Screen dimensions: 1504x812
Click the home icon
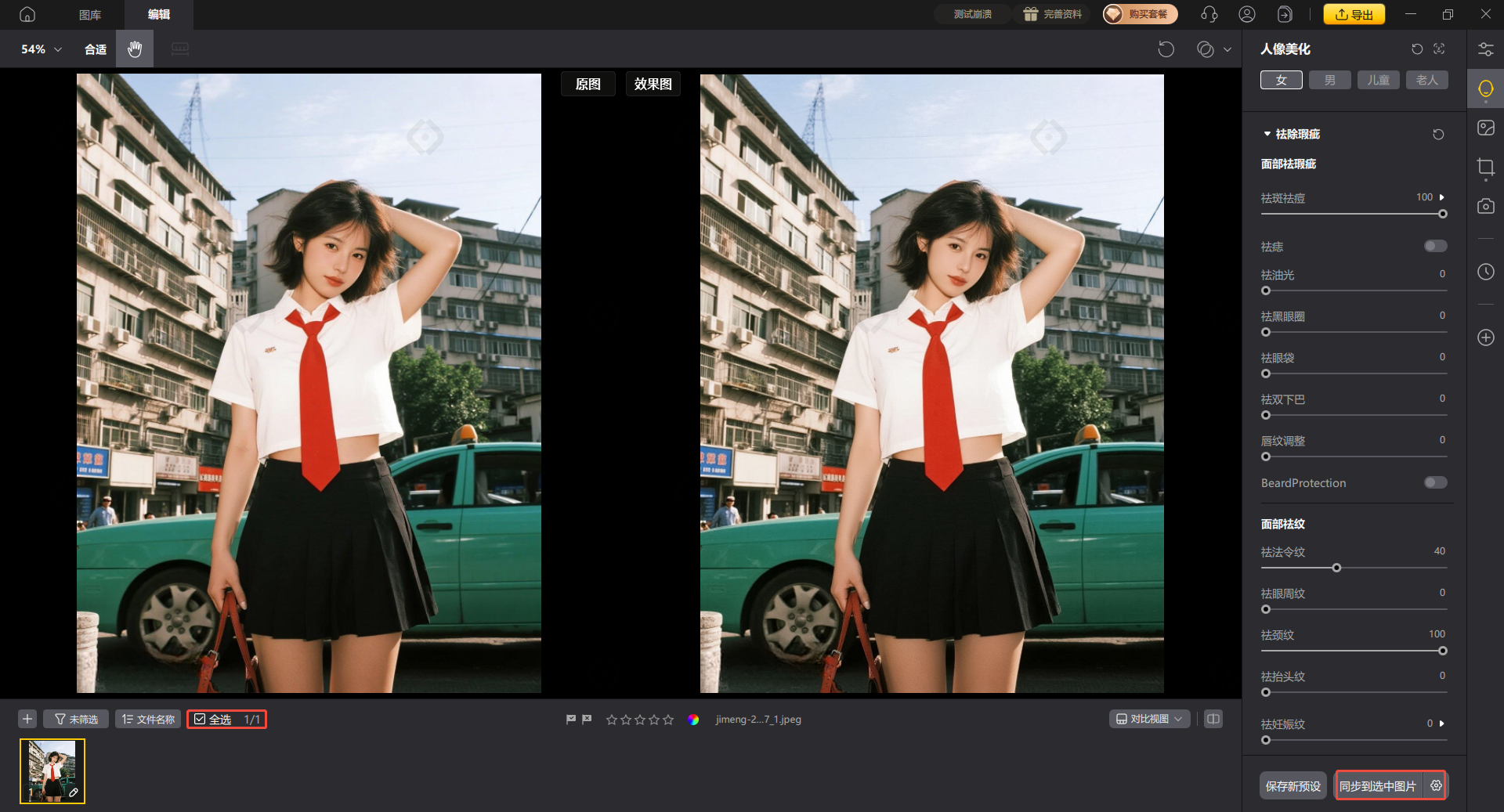point(27,14)
